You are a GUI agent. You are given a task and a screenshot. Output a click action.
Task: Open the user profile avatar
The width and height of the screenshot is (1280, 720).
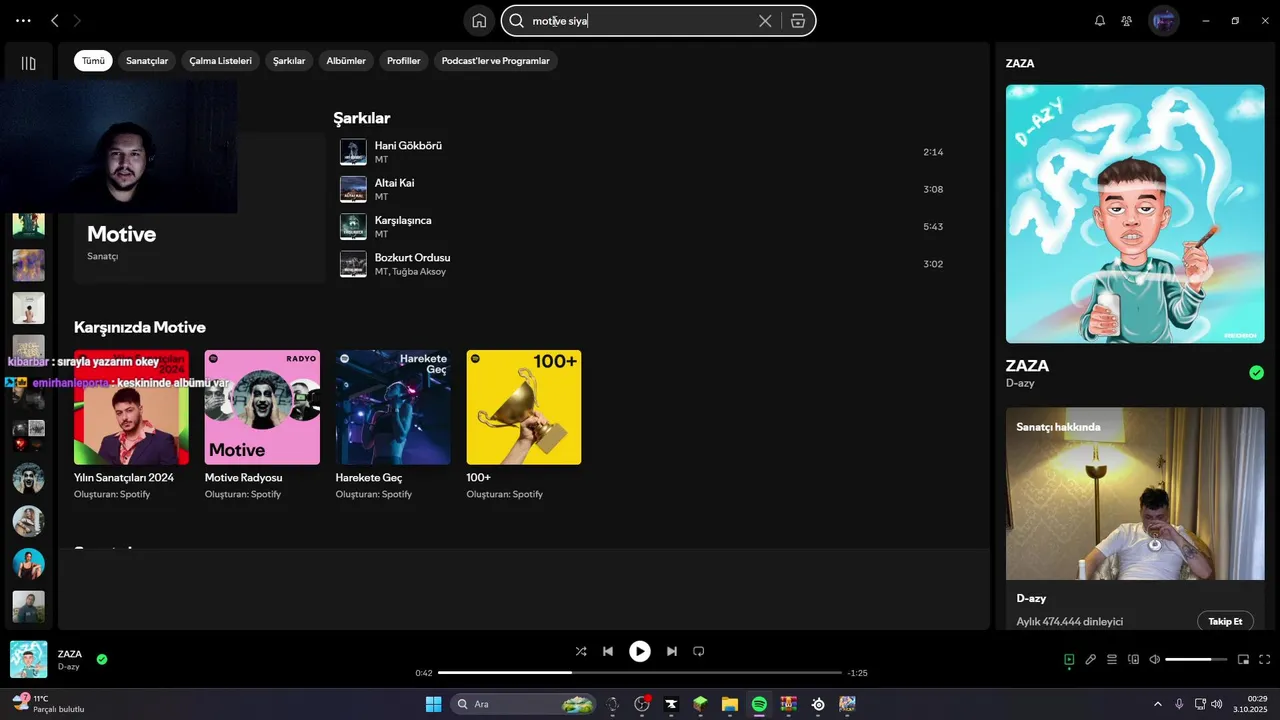pos(1164,21)
